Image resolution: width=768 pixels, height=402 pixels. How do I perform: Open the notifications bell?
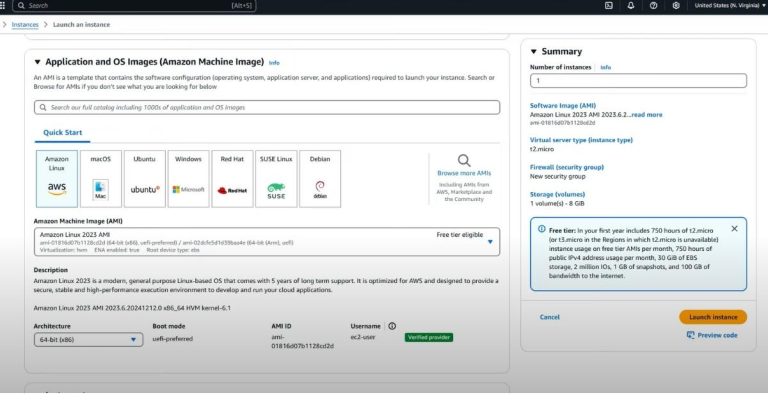point(631,5)
